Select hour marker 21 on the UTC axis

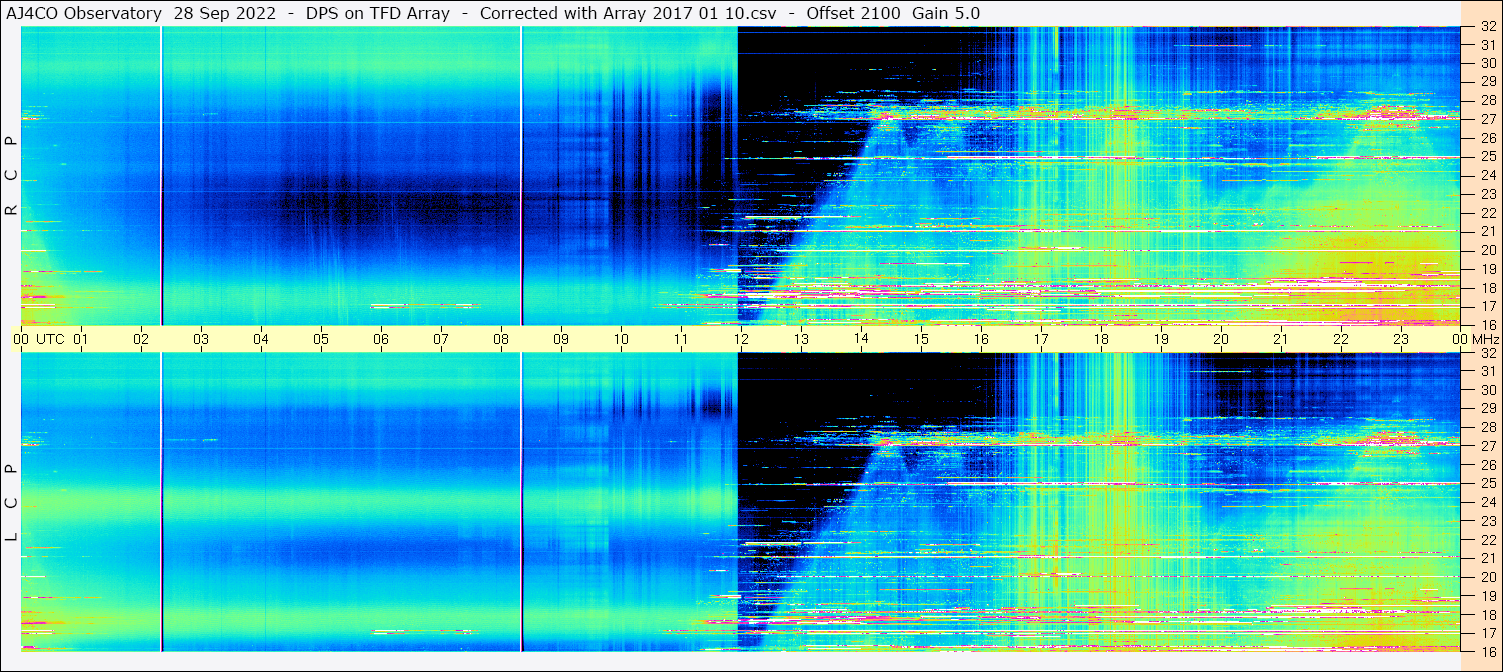coord(1281,339)
